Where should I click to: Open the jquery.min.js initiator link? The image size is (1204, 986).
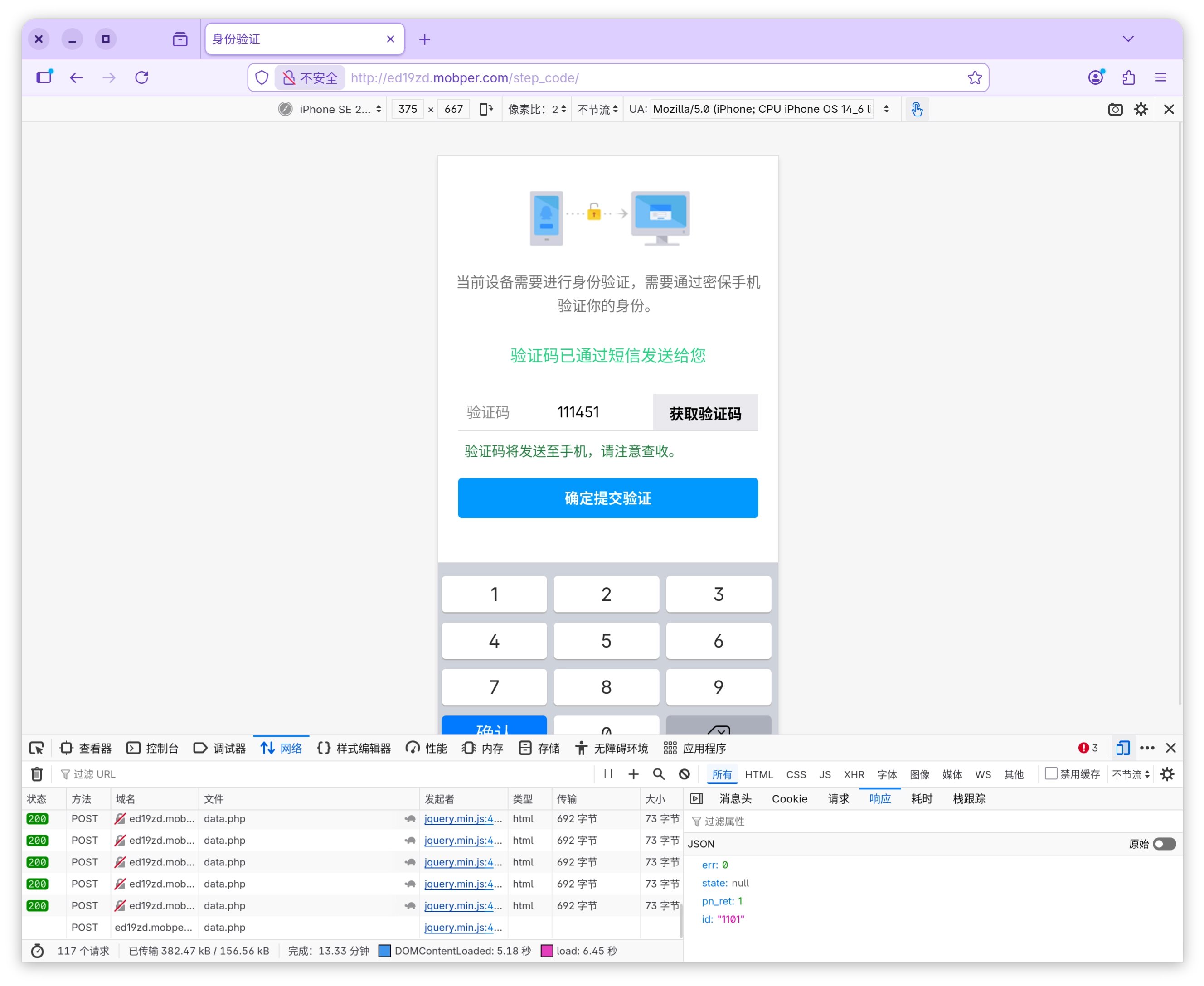click(463, 818)
